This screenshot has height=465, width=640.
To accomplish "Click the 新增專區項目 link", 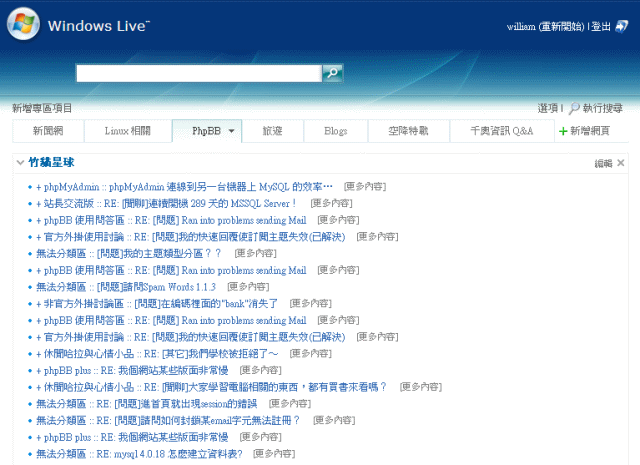I will click(42, 108).
